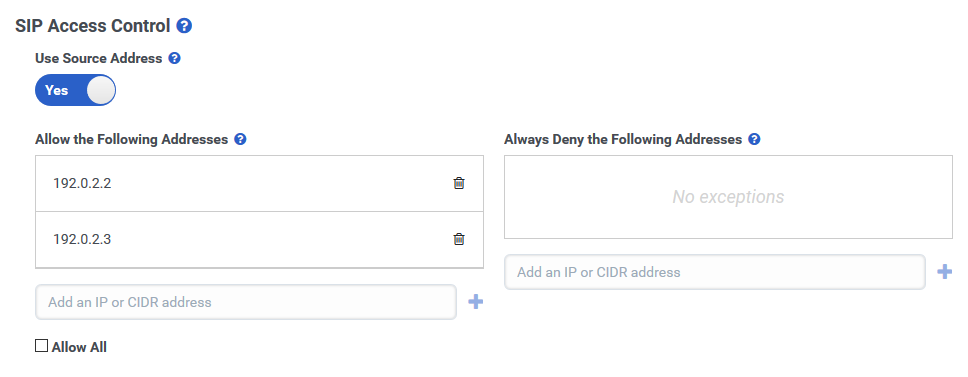Remove 192.0.2.3 using its trash icon
Image resolution: width=968 pixels, height=377 pixels.
pos(459,239)
